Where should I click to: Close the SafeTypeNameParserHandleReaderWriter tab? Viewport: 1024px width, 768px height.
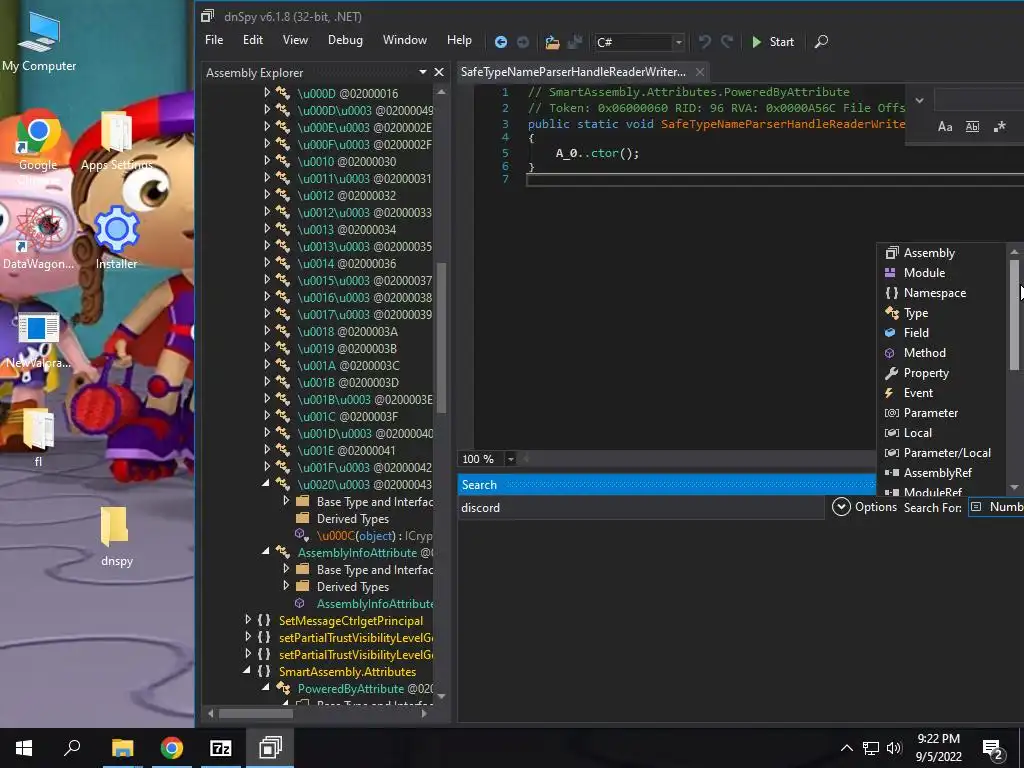click(700, 72)
